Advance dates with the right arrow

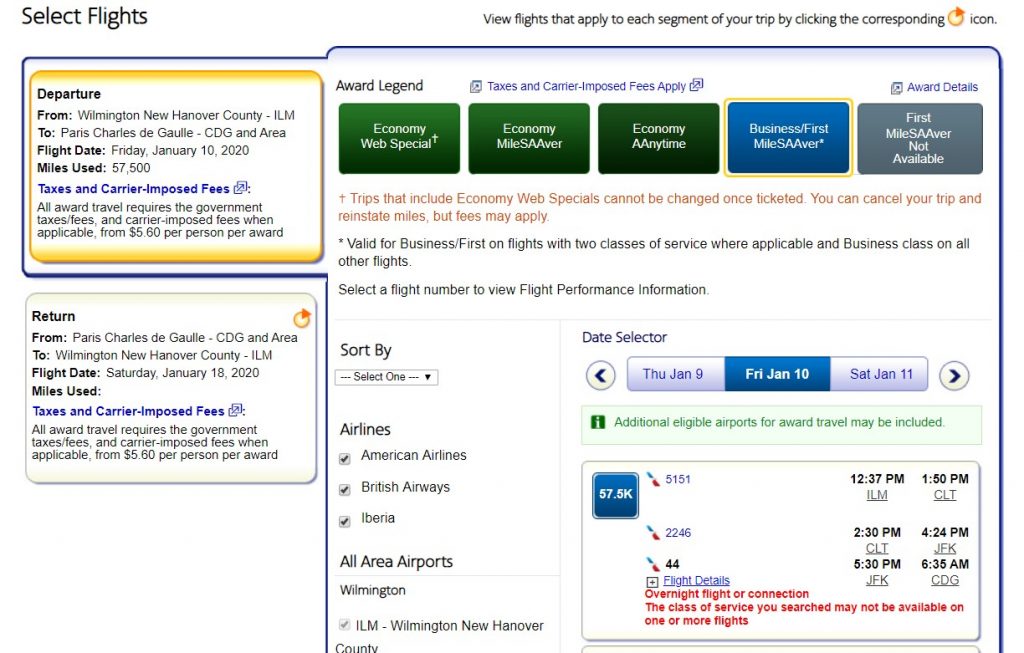click(955, 375)
